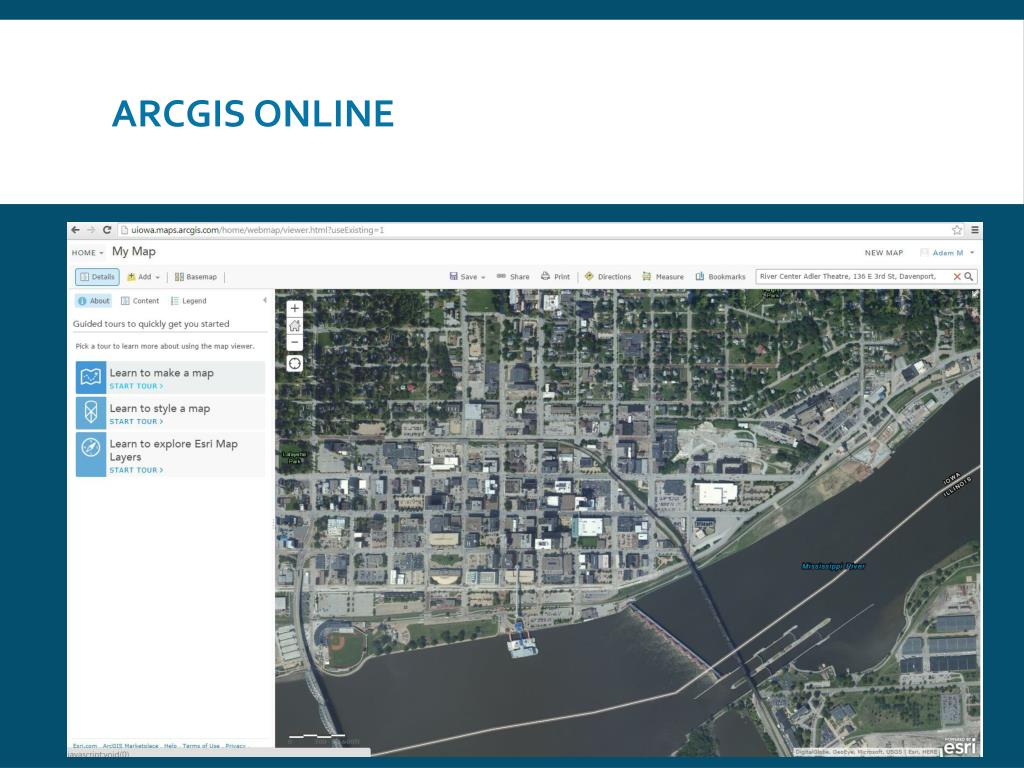This screenshot has height=768, width=1024.
Task: Reload the page with the refresh icon
Action: pyautogui.click(x=107, y=230)
